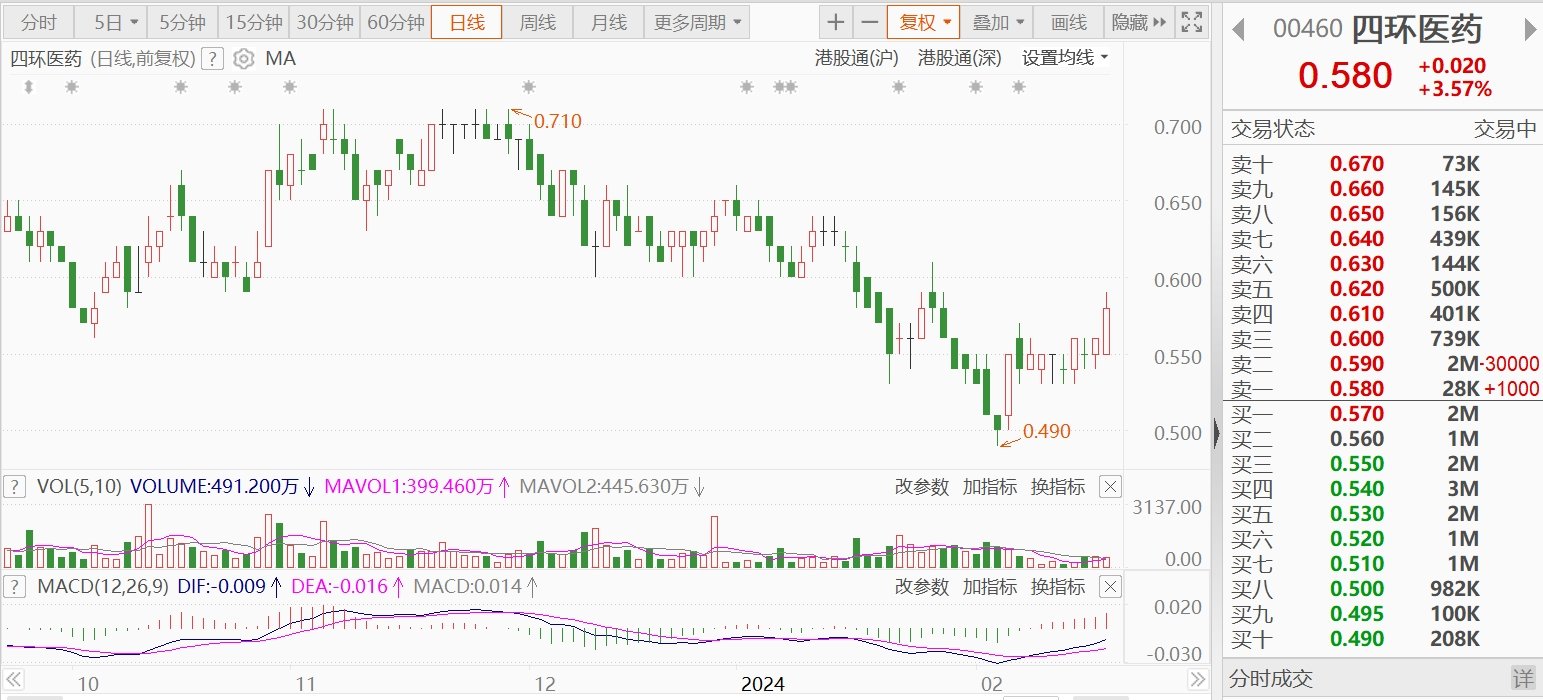Go to previous stock with left arrow
This screenshot has width=1543, height=700.
coord(1238,30)
